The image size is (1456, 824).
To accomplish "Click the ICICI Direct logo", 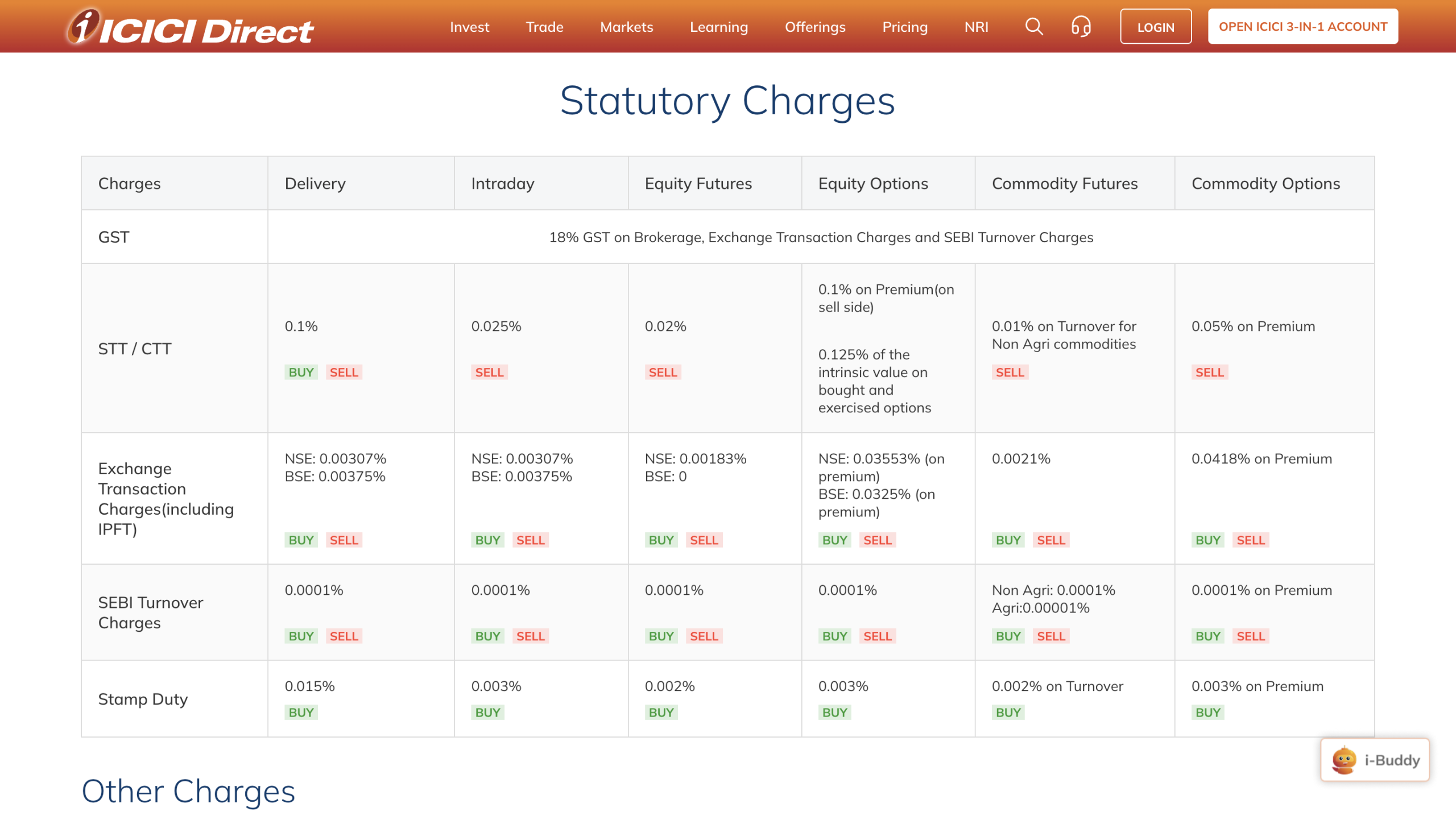I will 189,27.
